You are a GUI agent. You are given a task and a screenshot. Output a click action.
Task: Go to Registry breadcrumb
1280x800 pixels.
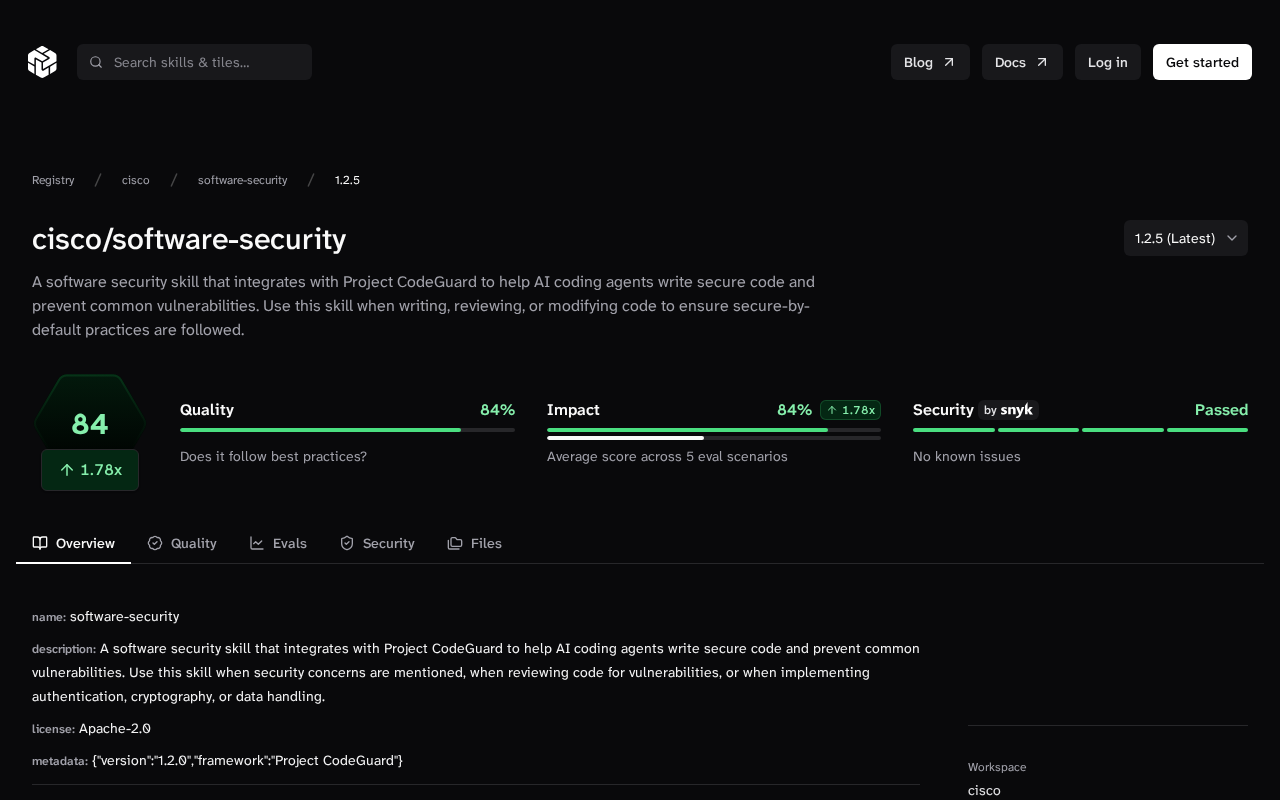click(x=53, y=180)
